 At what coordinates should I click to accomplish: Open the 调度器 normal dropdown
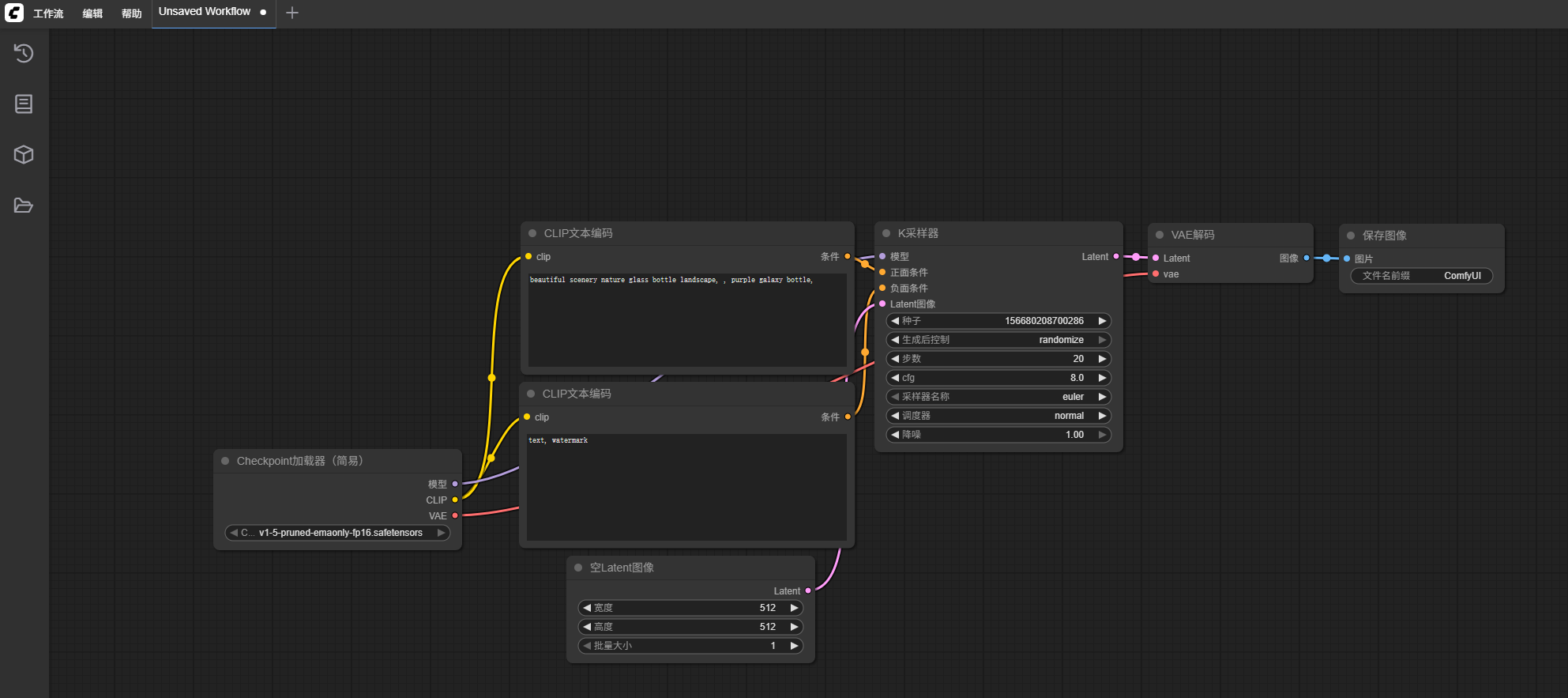click(x=998, y=416)
